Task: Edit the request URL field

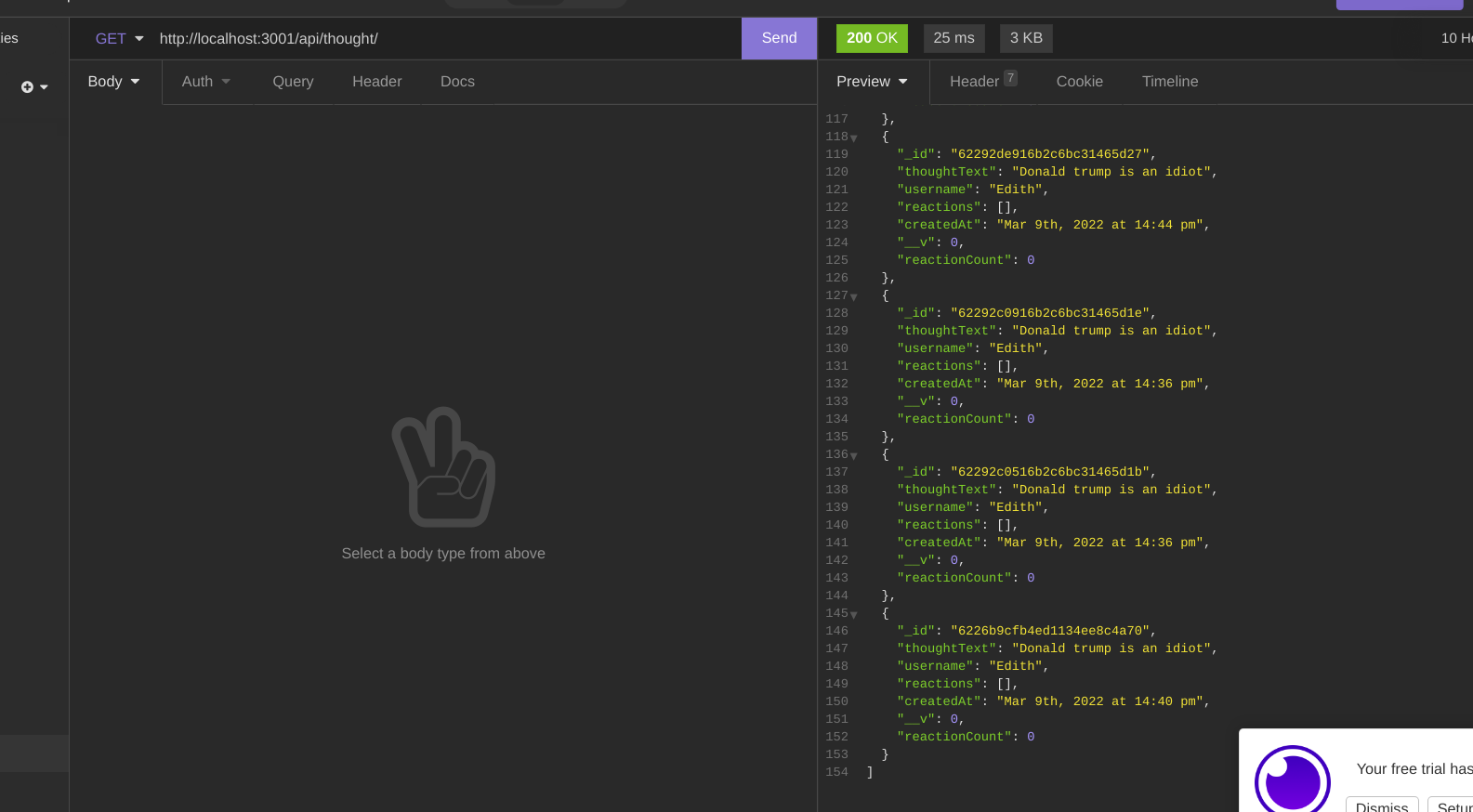Action: coord(446,39)
